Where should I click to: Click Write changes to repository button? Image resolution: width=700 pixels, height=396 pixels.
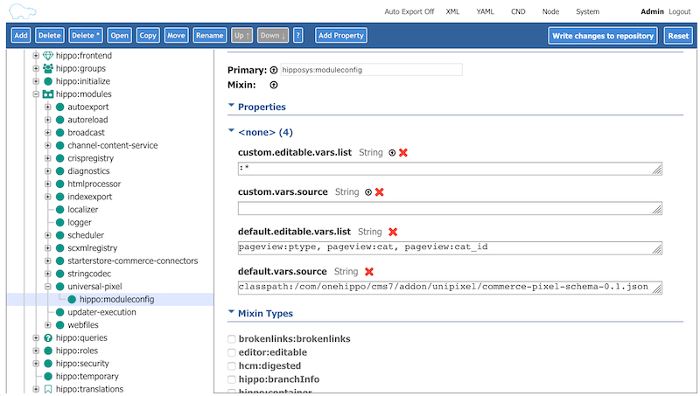[603, 36]
